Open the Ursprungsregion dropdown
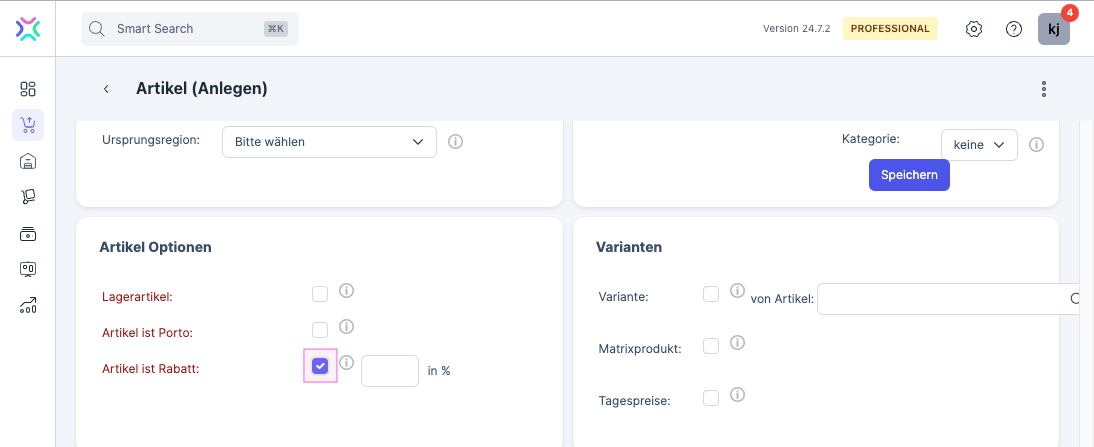Image resolution: width=1094 pixels, height=447 pixels. 329,142
